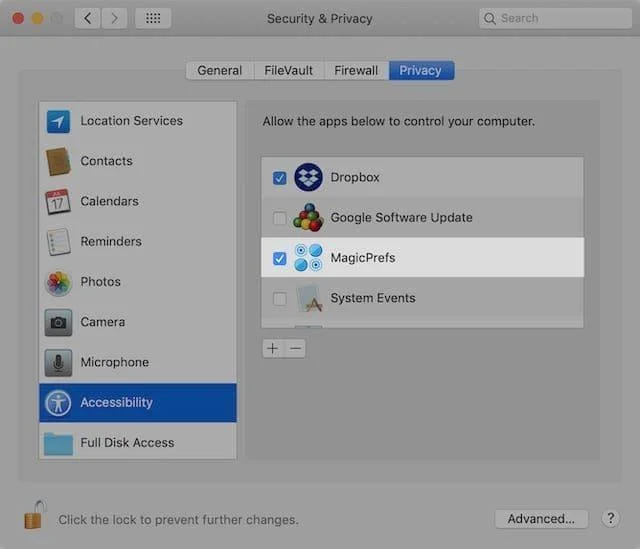
Task: Select Contacts label in privacy list
Action: point(107,161)
